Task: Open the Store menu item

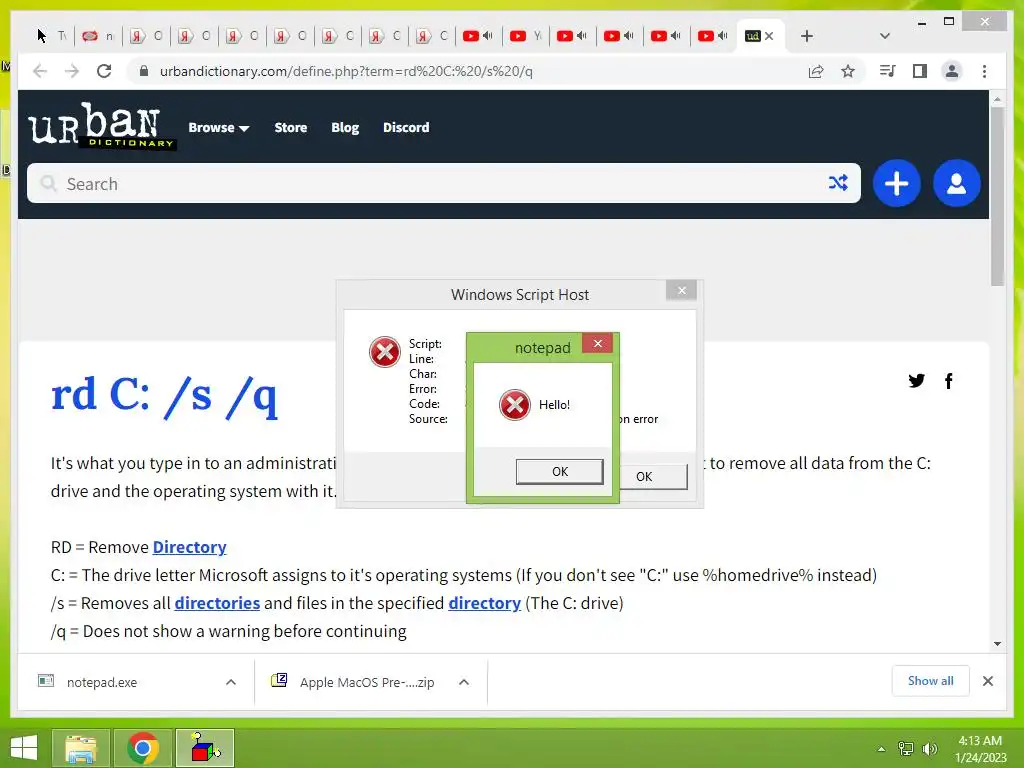Action: pos(291,127)
